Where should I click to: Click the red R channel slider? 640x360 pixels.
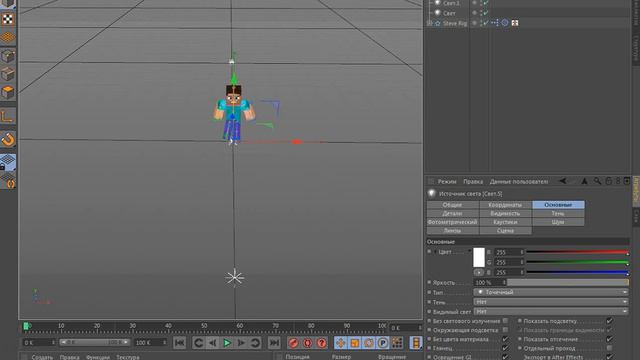(x=578, y=252)
